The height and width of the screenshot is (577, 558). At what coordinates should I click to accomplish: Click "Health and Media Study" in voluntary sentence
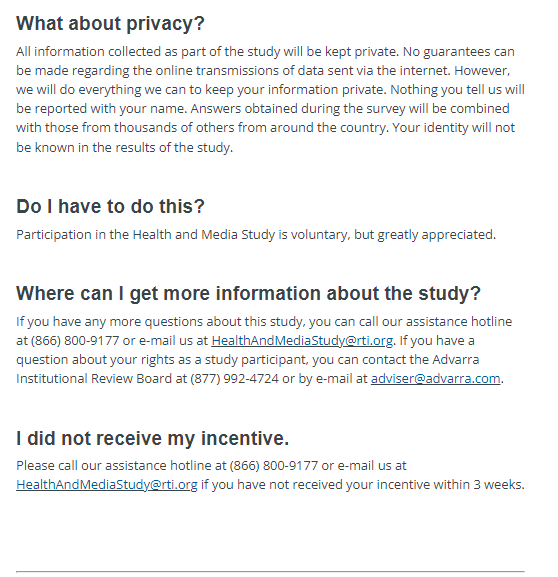tap(204, 235)
